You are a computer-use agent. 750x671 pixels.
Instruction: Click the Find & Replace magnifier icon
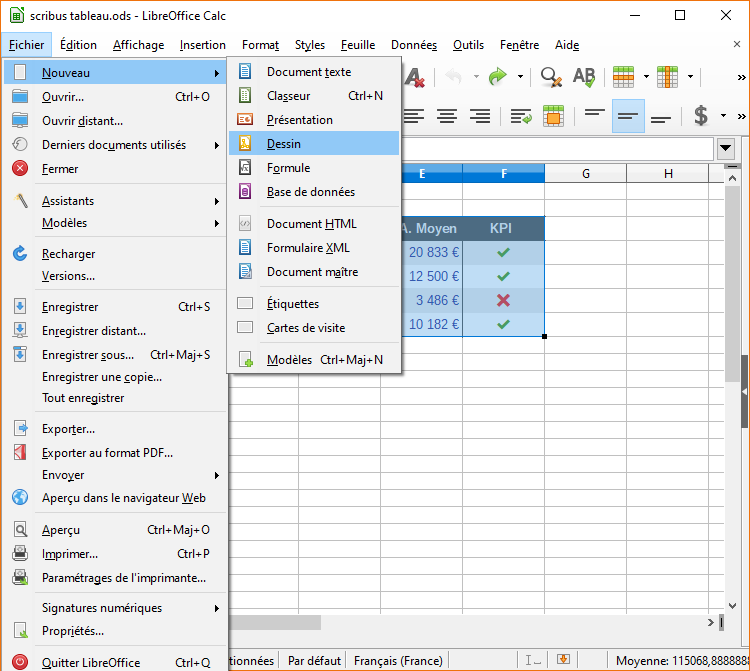(550, 77)
